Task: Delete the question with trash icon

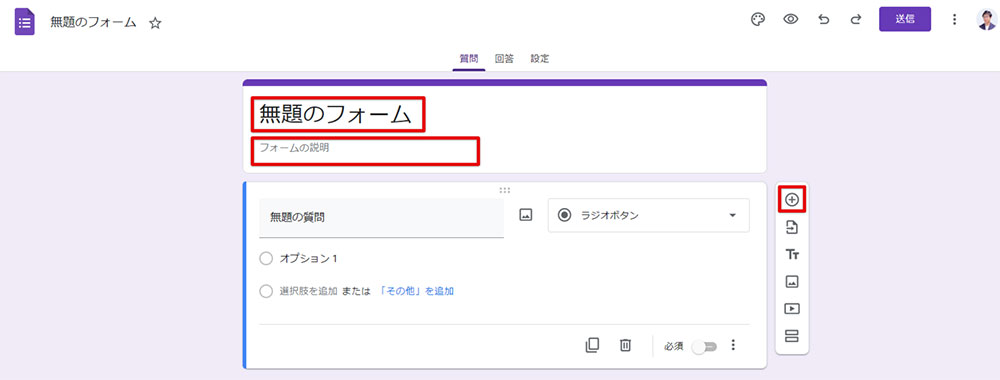Action: [625, 345]
